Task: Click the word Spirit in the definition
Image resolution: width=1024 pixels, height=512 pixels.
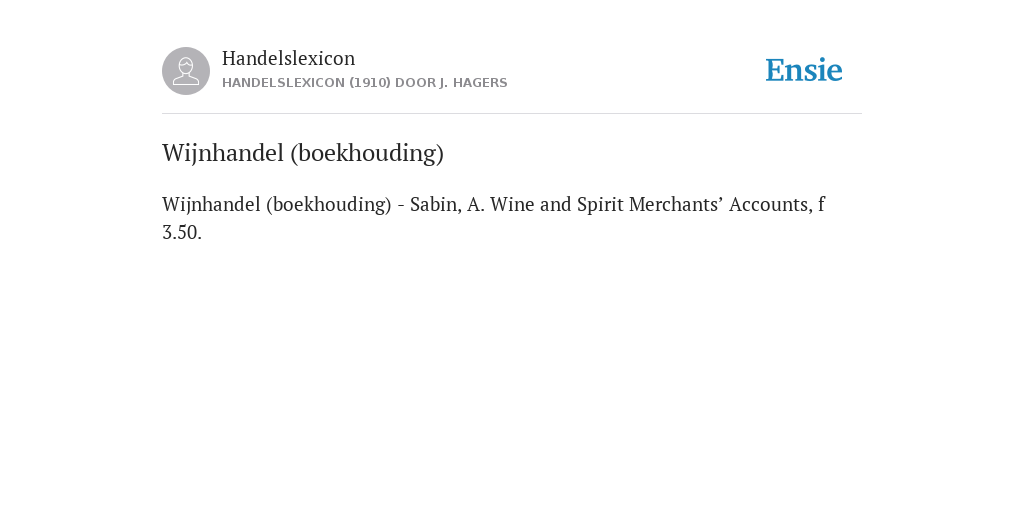Action: (x=598, y=204)
